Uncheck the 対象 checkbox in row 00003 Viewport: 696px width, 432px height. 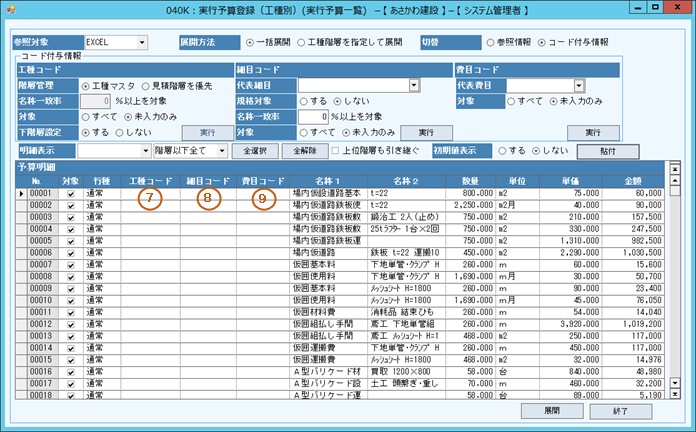[x=69, y=217]
